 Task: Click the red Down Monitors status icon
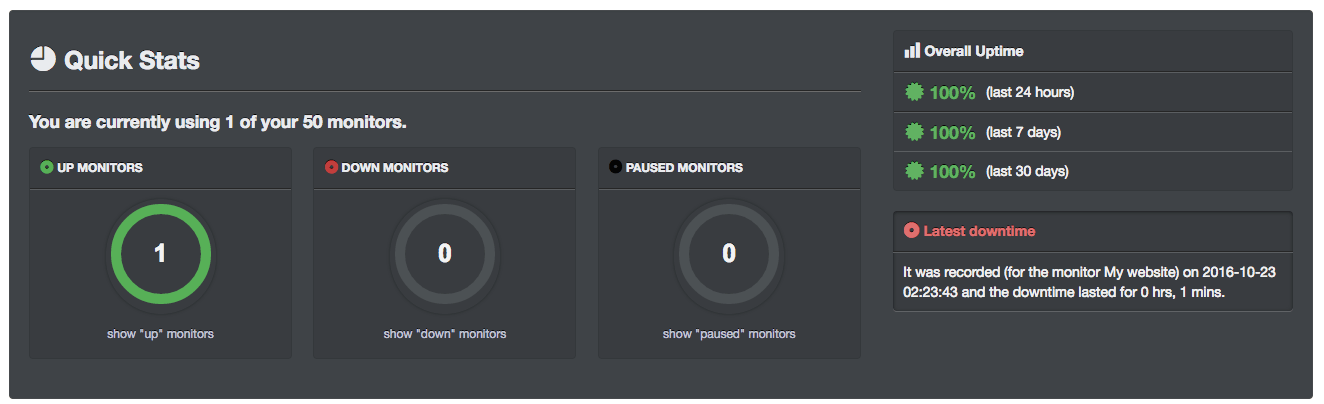pyautogui.click(x=331, y=167)
